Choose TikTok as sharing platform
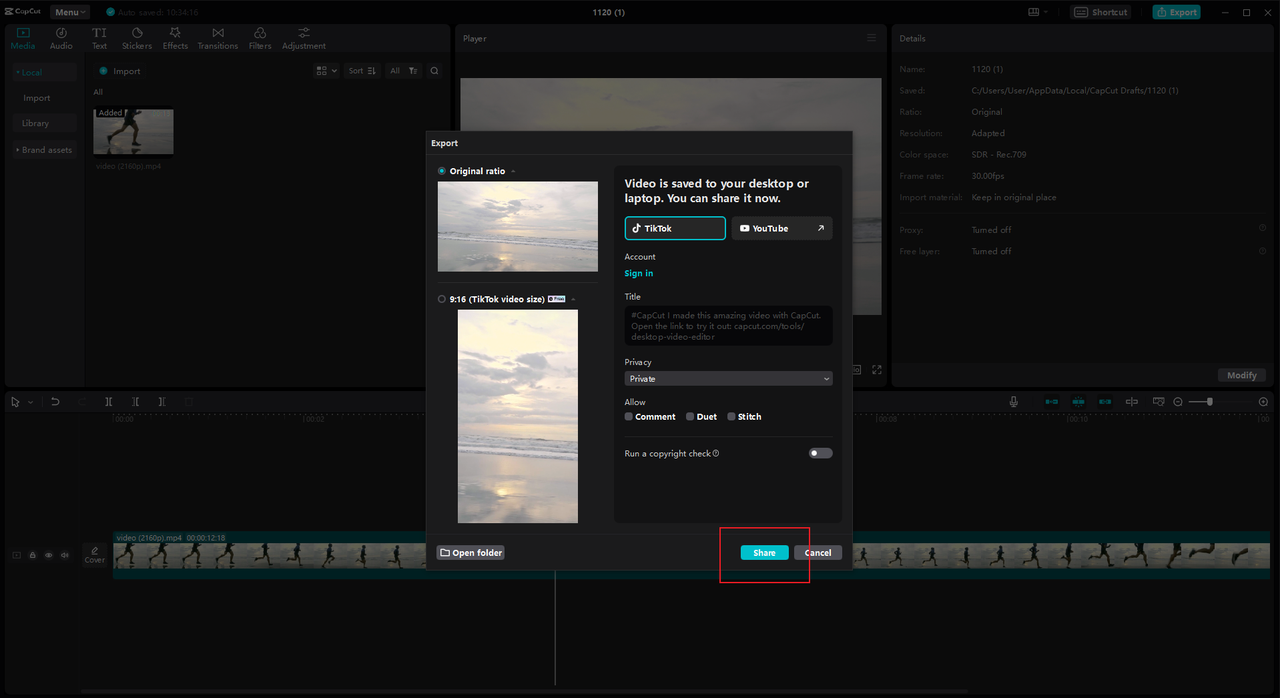The height and width of the screenshot is (698, 1280). coord(675,228)
